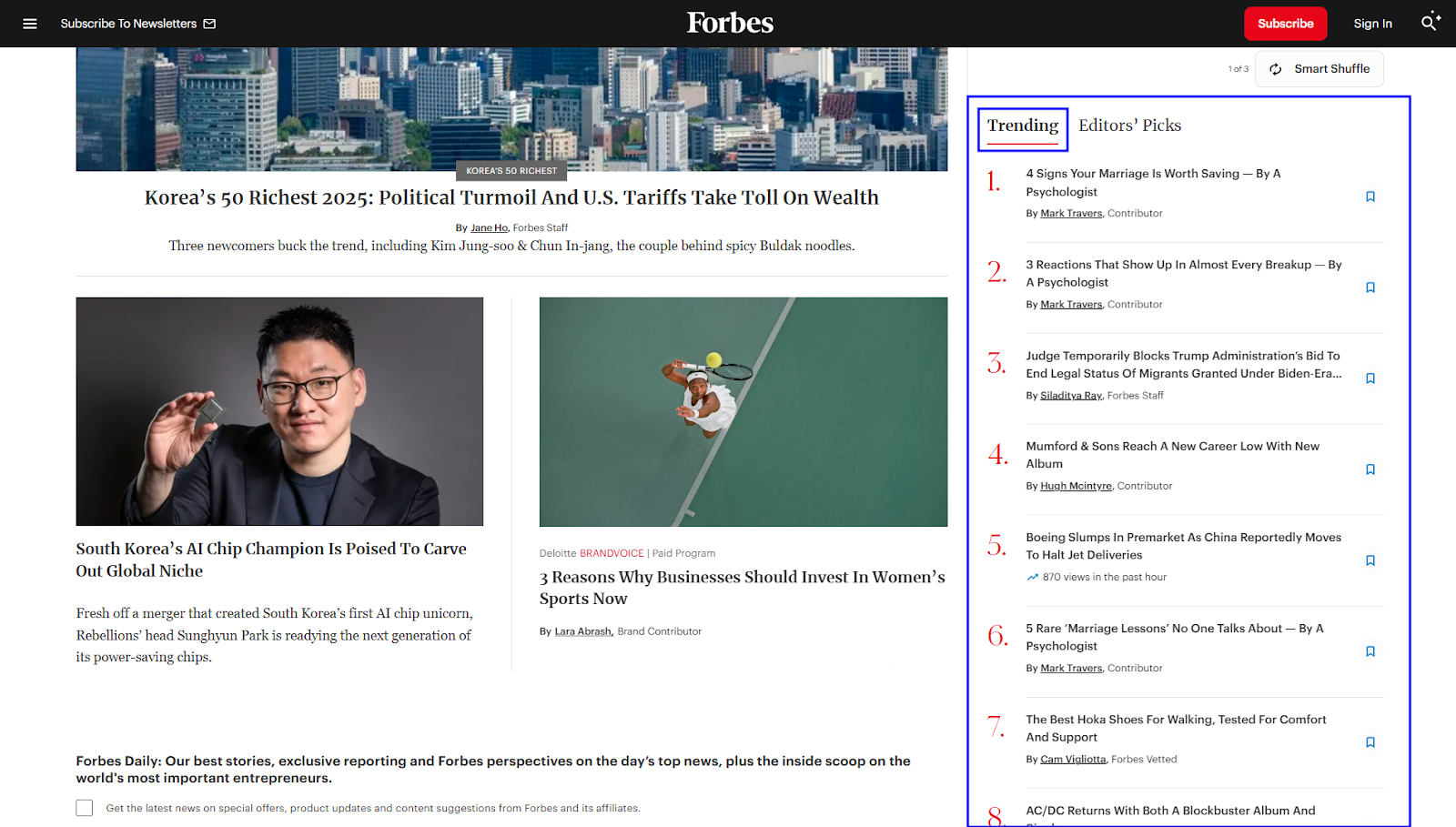The height and width of the screenshot is (827, 1456).
Task: Click the Smart Shuffle refresh icon
Action: point(1276,69)
